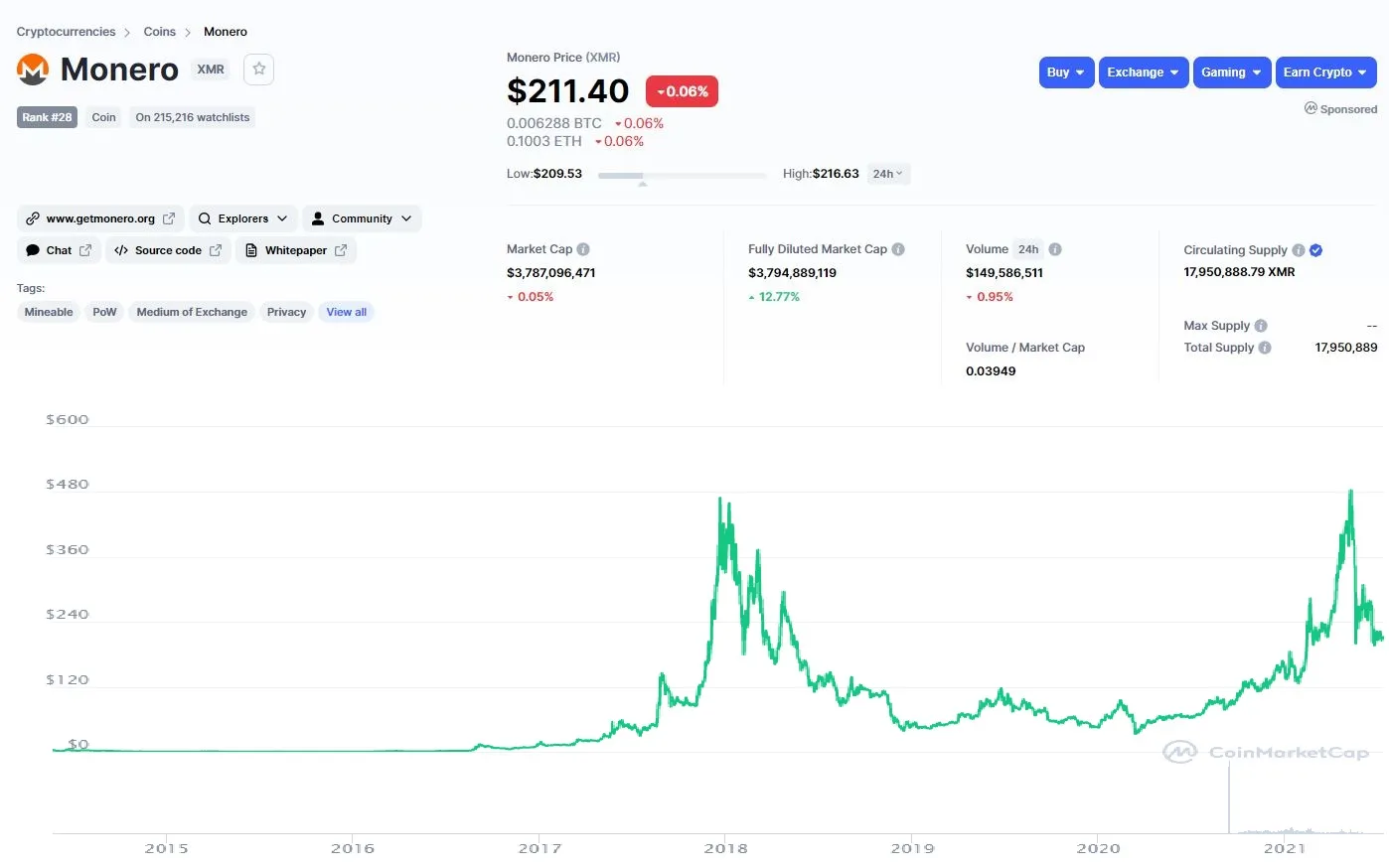This screenshot has height=868, width=1389.
Task: Click external link icon on Whitepaper
Action: tap(341, 250)
